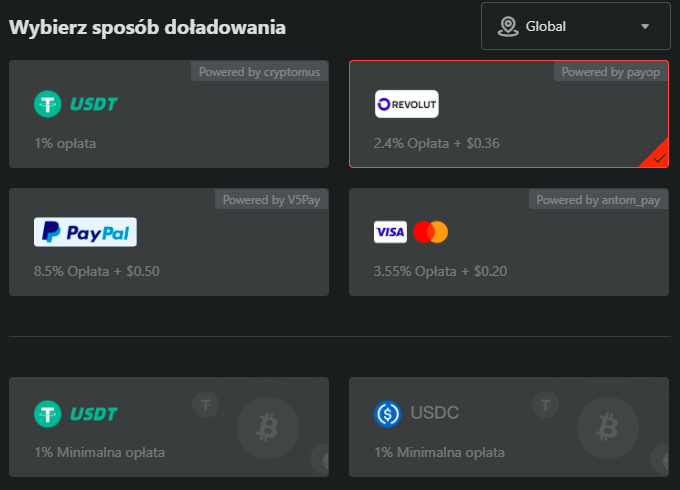Viewport: 680px width, 490px height.
Task: Click the Powered by antom_pay label
Action: coord(598,200)
